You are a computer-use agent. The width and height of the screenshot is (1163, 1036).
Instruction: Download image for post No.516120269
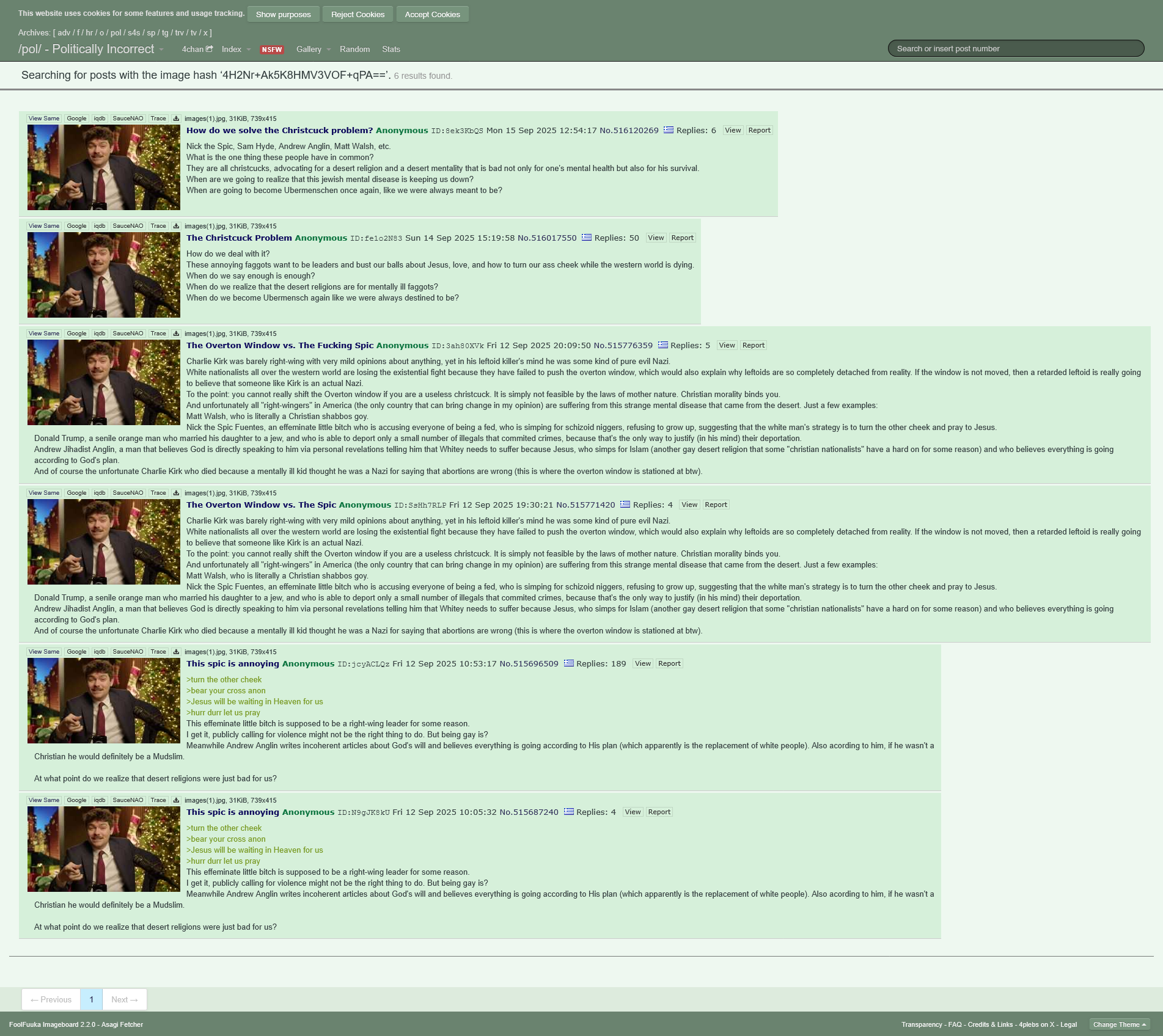(176, 119)
